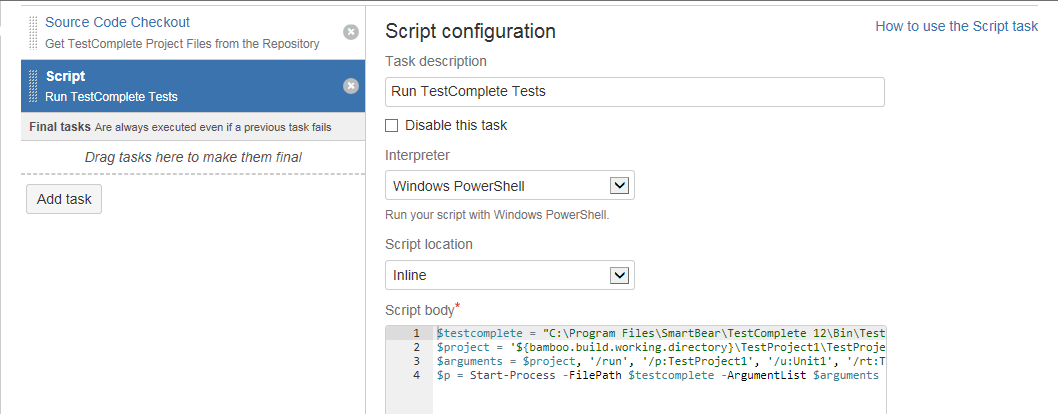Click line number 4 in editor gutter
Screen dimensions: 1058x414
pyautogui.click(x=415, y=375)
